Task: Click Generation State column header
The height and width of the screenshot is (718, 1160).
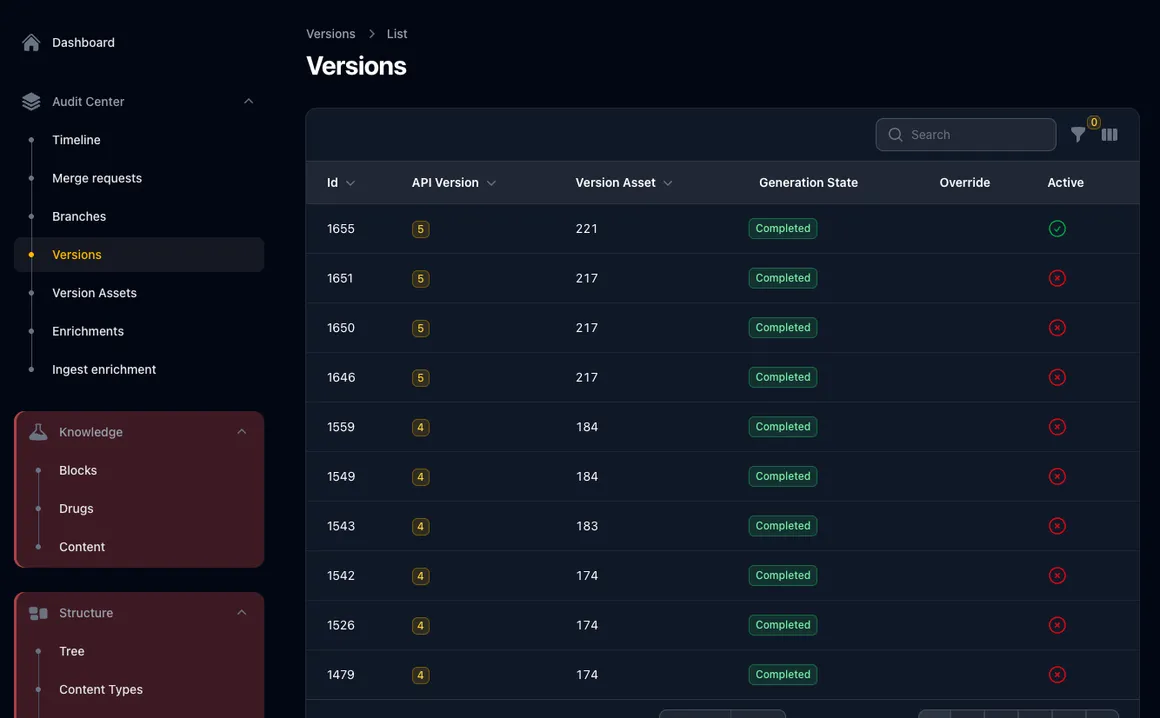Action: pos(809,183)
